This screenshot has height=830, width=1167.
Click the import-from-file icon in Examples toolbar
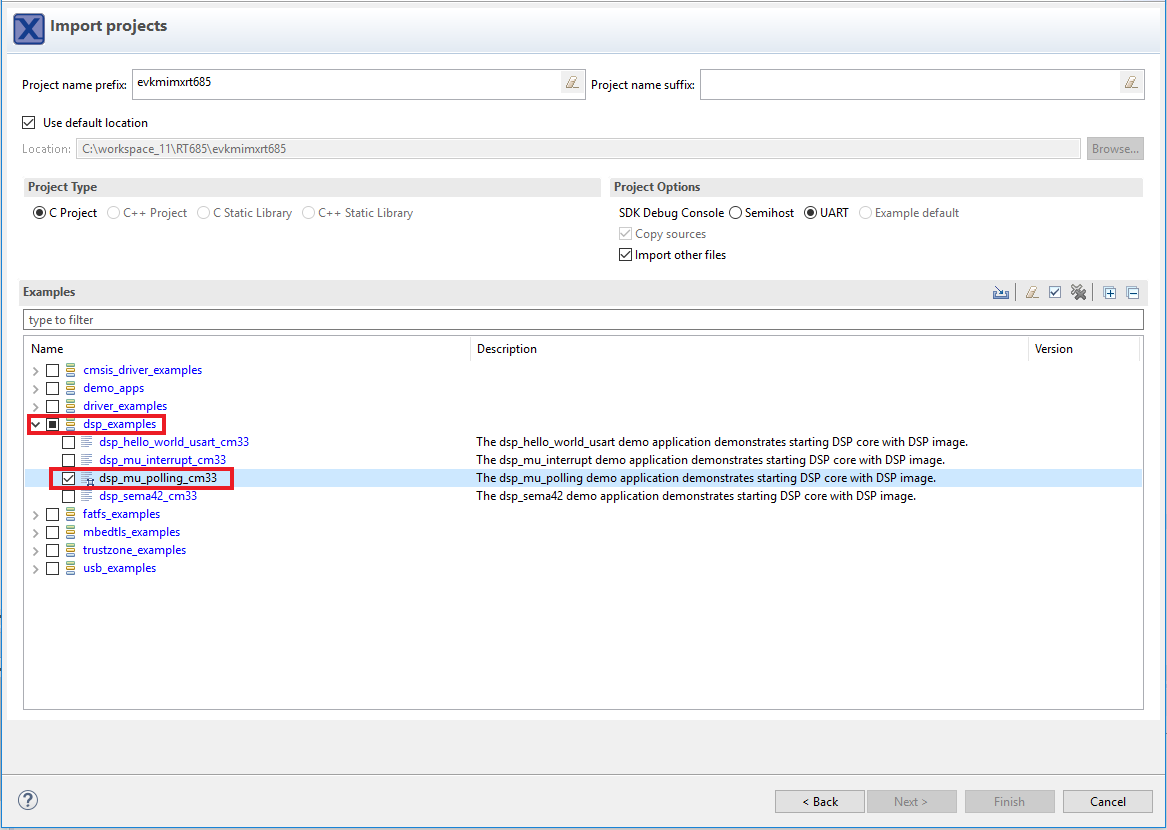pyautogui.click(x=1000, y=293)
